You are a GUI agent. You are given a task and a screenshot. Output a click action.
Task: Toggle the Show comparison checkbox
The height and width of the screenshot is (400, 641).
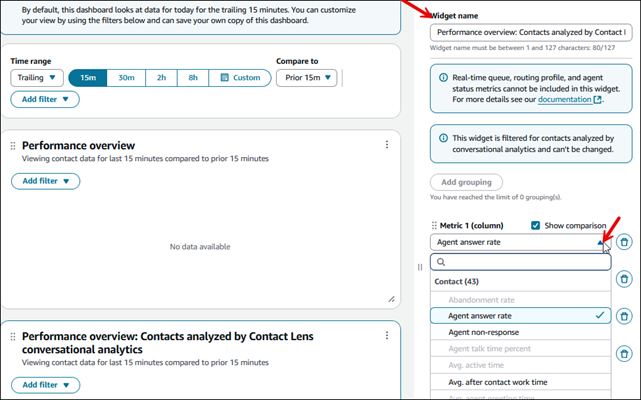click(x=536, y=226)
